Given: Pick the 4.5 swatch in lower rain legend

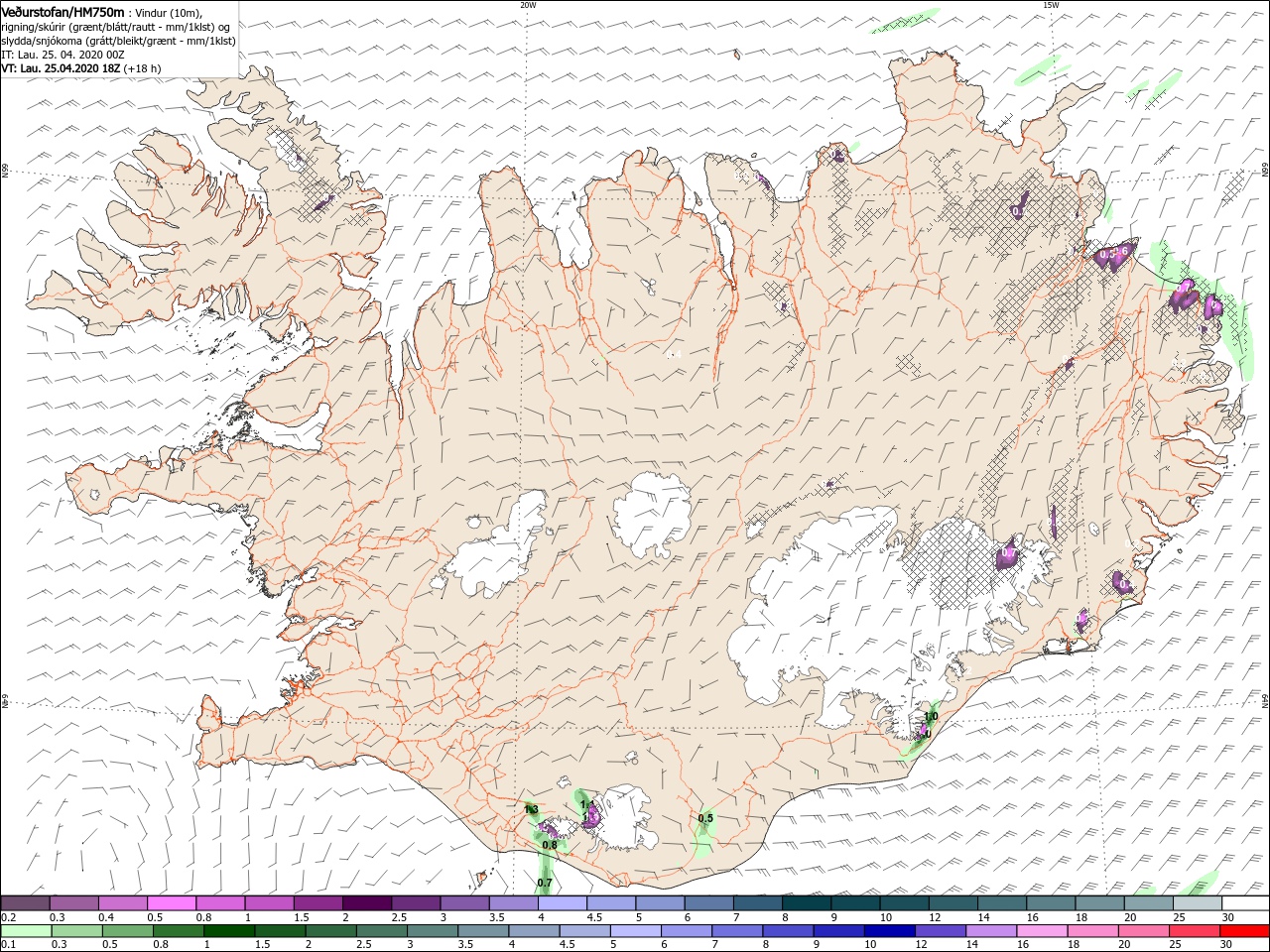Looking at the screenshot, I should 583,931.
